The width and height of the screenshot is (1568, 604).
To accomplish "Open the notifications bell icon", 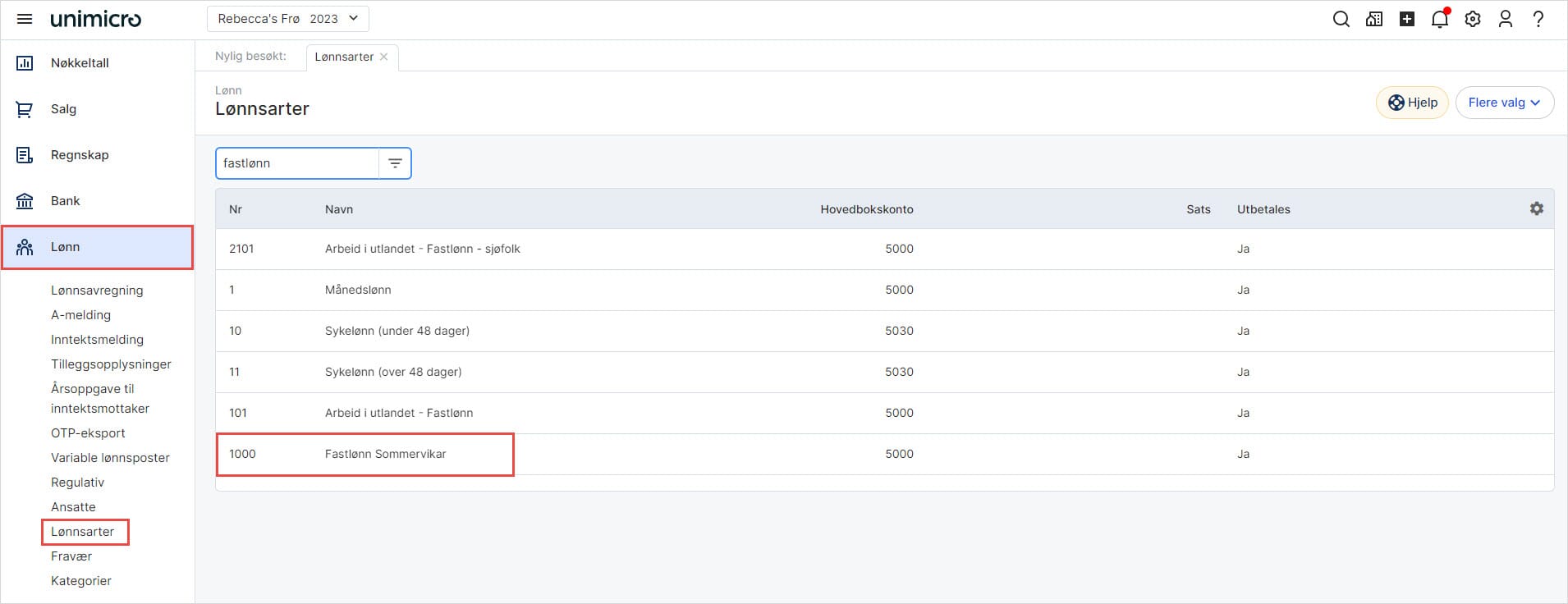I will pyautogui.click(x=1439, y=19).
